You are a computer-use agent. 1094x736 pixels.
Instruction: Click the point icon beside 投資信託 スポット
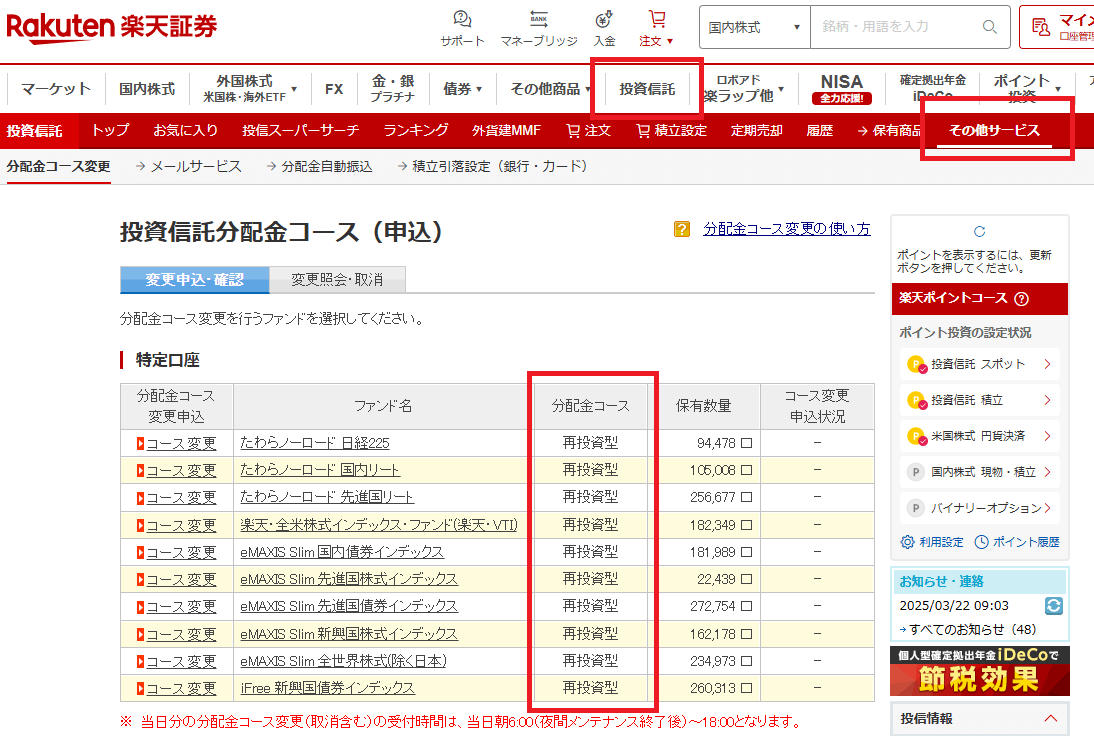click(x=916, y=364)
